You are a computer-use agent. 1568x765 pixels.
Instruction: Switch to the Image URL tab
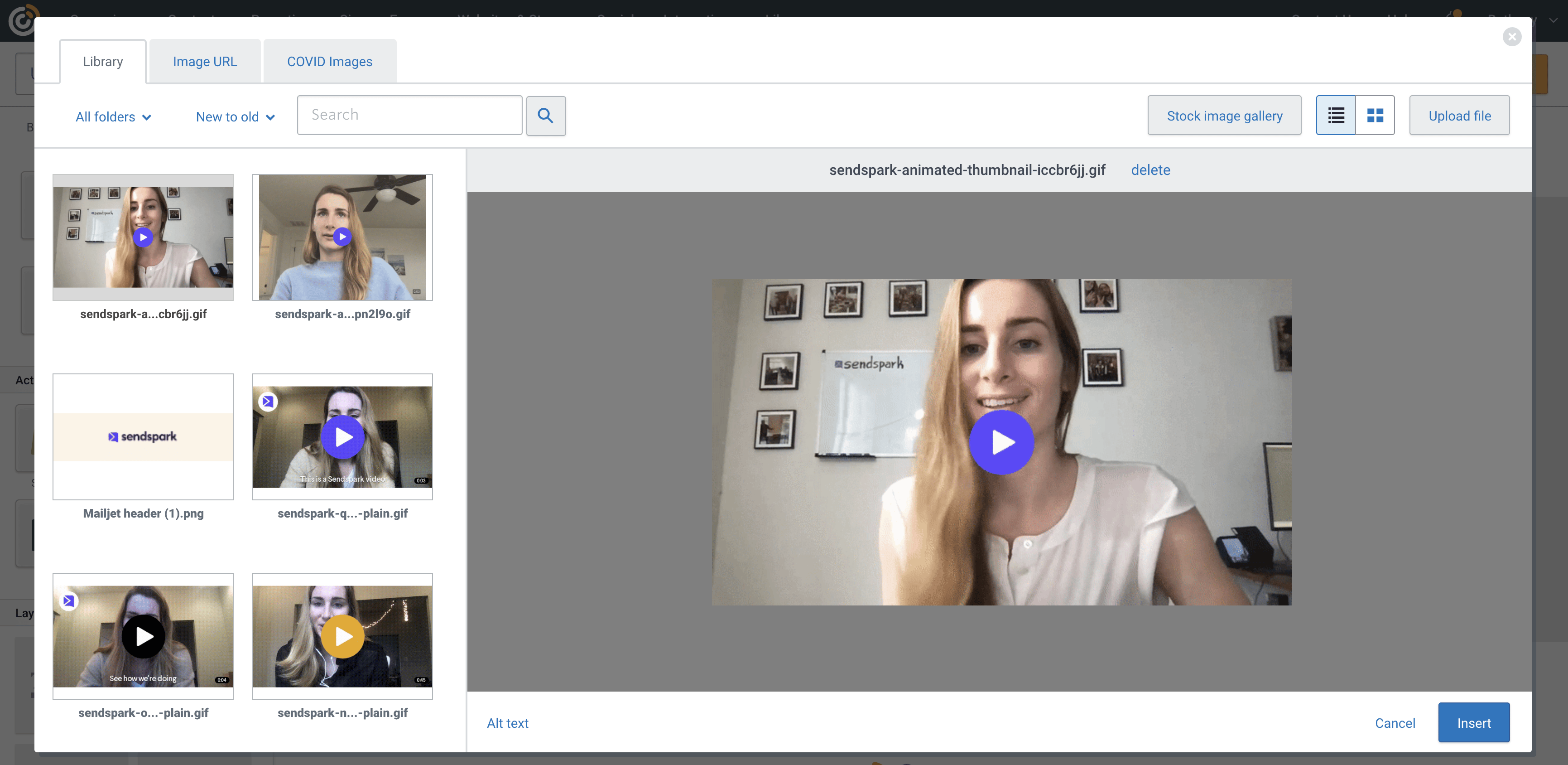point(205,62)
